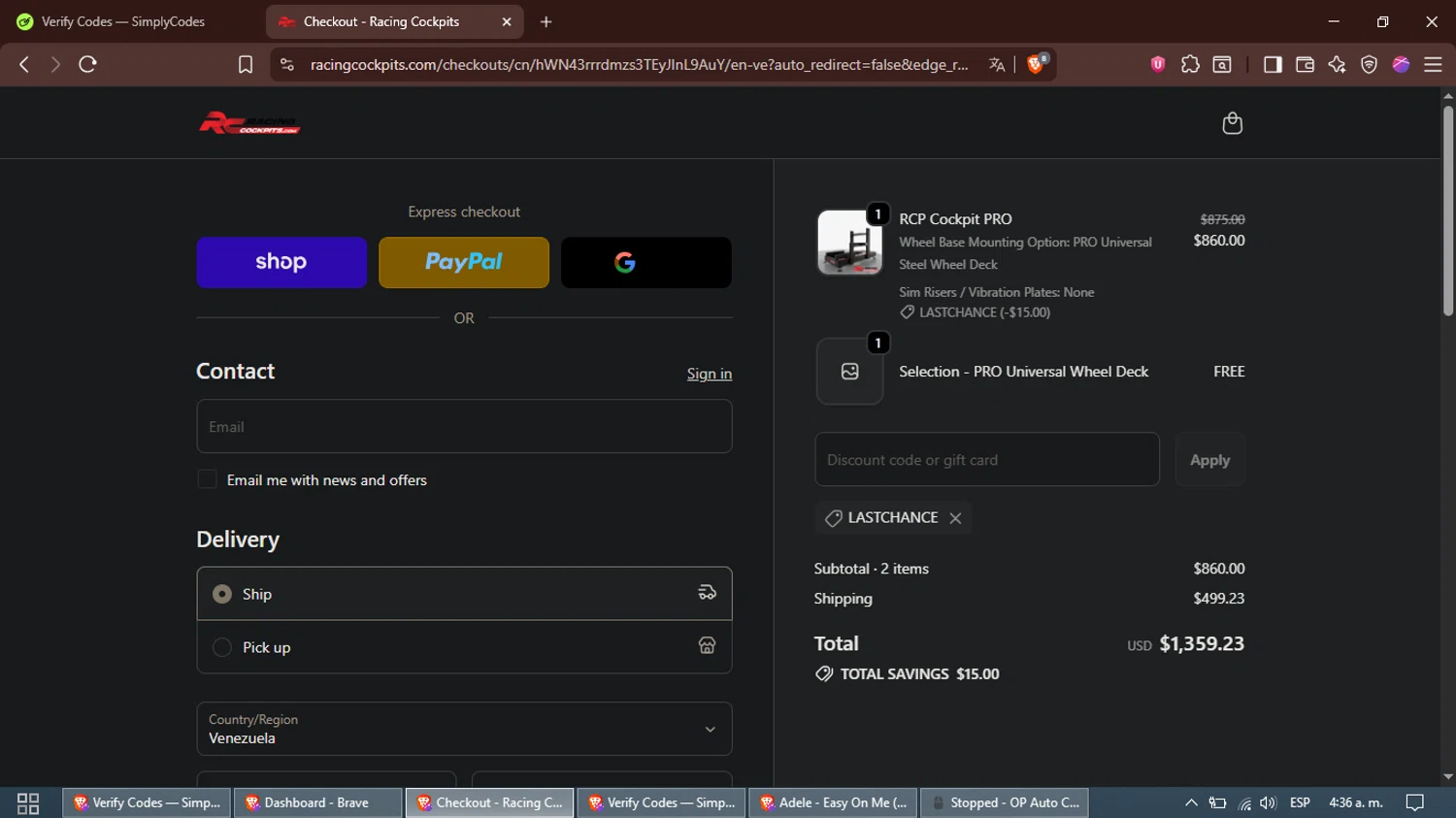Open Brave Shields lion icon
This screenshot has height=818, width=1456.
pyautogui.click(x=1036, y=64)
